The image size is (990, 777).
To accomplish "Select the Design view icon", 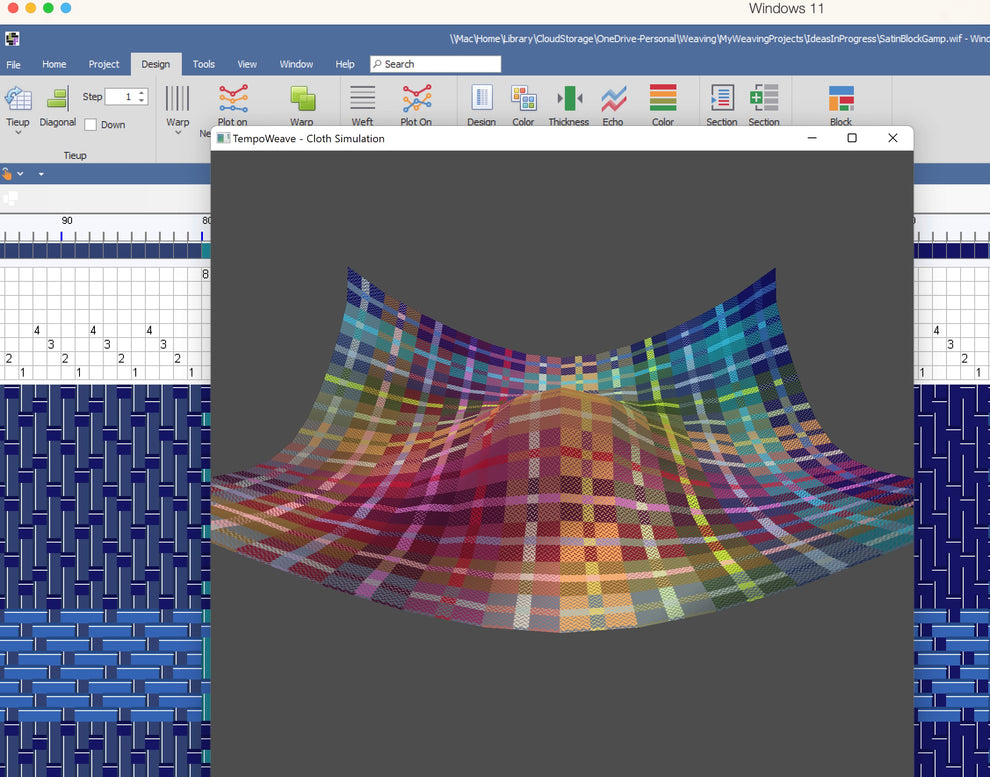I will [x=481, y=100].
